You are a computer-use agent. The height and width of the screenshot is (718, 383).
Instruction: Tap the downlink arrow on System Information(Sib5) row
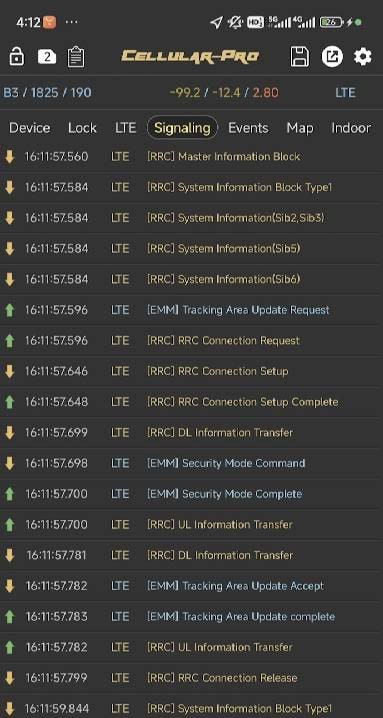10,249
